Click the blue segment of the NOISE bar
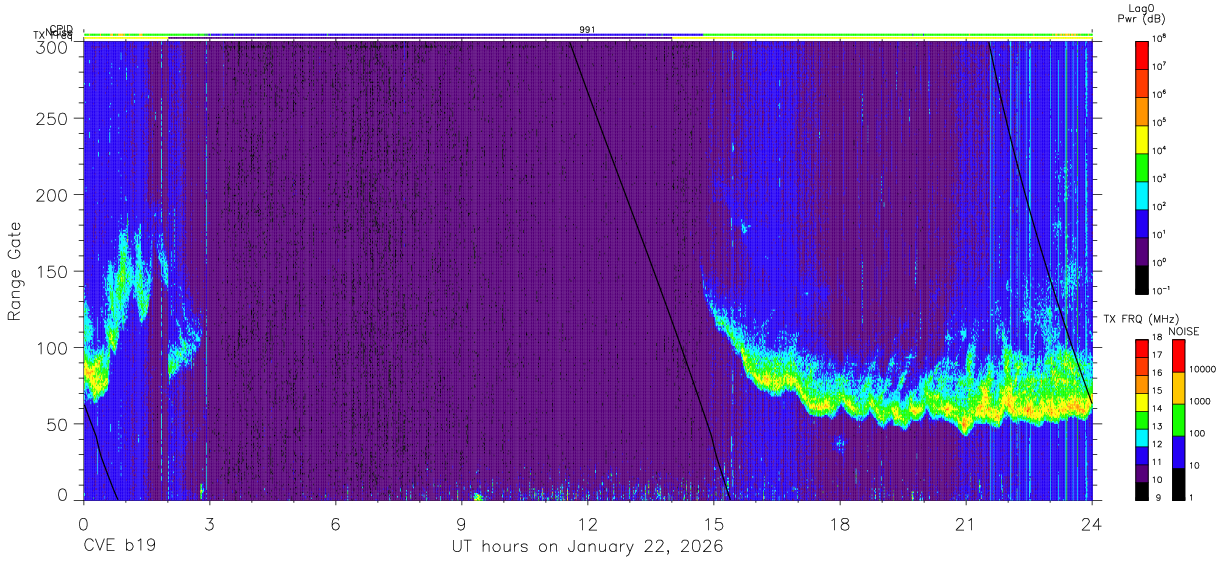 [1178, 451]
